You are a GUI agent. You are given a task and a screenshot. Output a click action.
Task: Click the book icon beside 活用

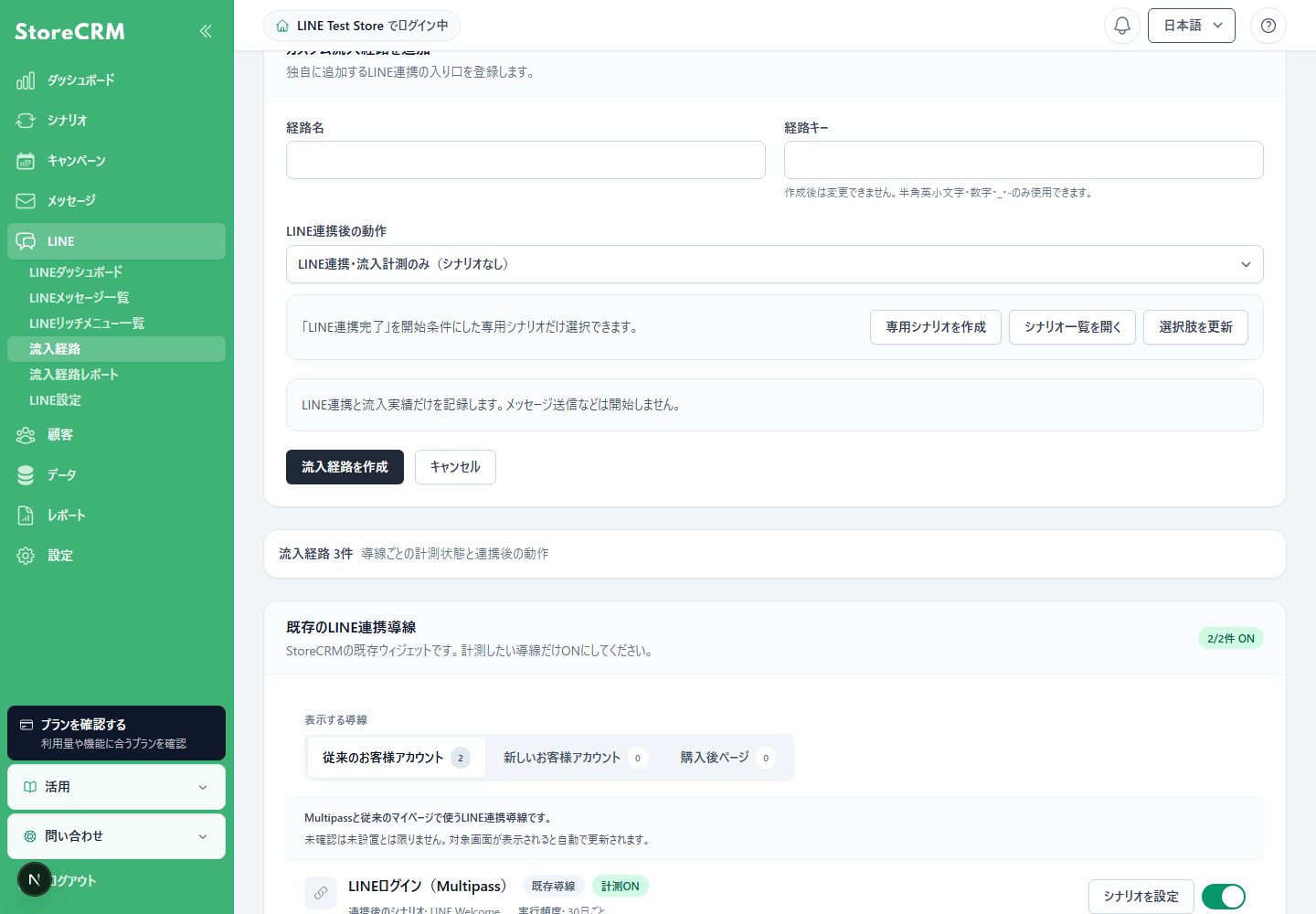click(x=30, y=787)
